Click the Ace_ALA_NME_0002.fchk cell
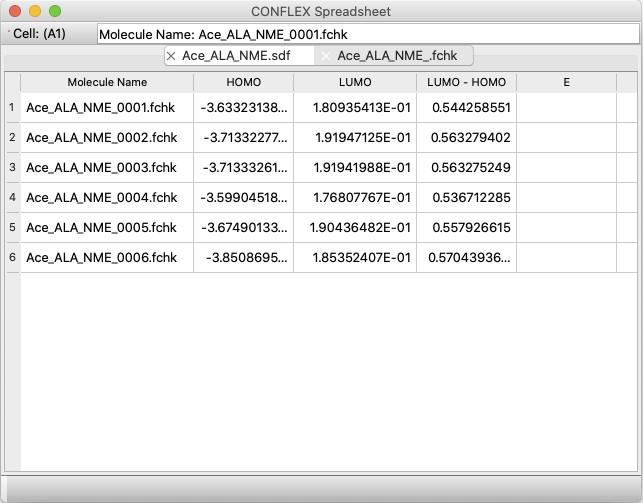643x503 pixels. coord(107,138)
